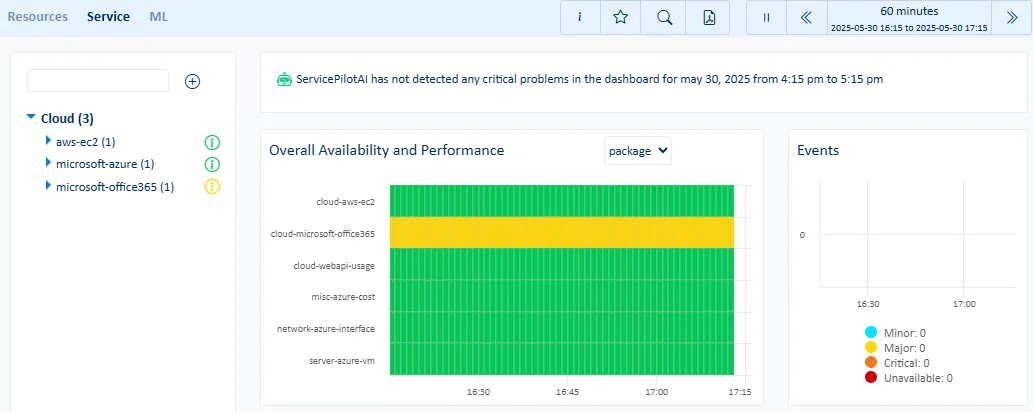Click the Cloud (3) group label
Viewport: 1033px width, 412px height.
click(x=67, y=119)
